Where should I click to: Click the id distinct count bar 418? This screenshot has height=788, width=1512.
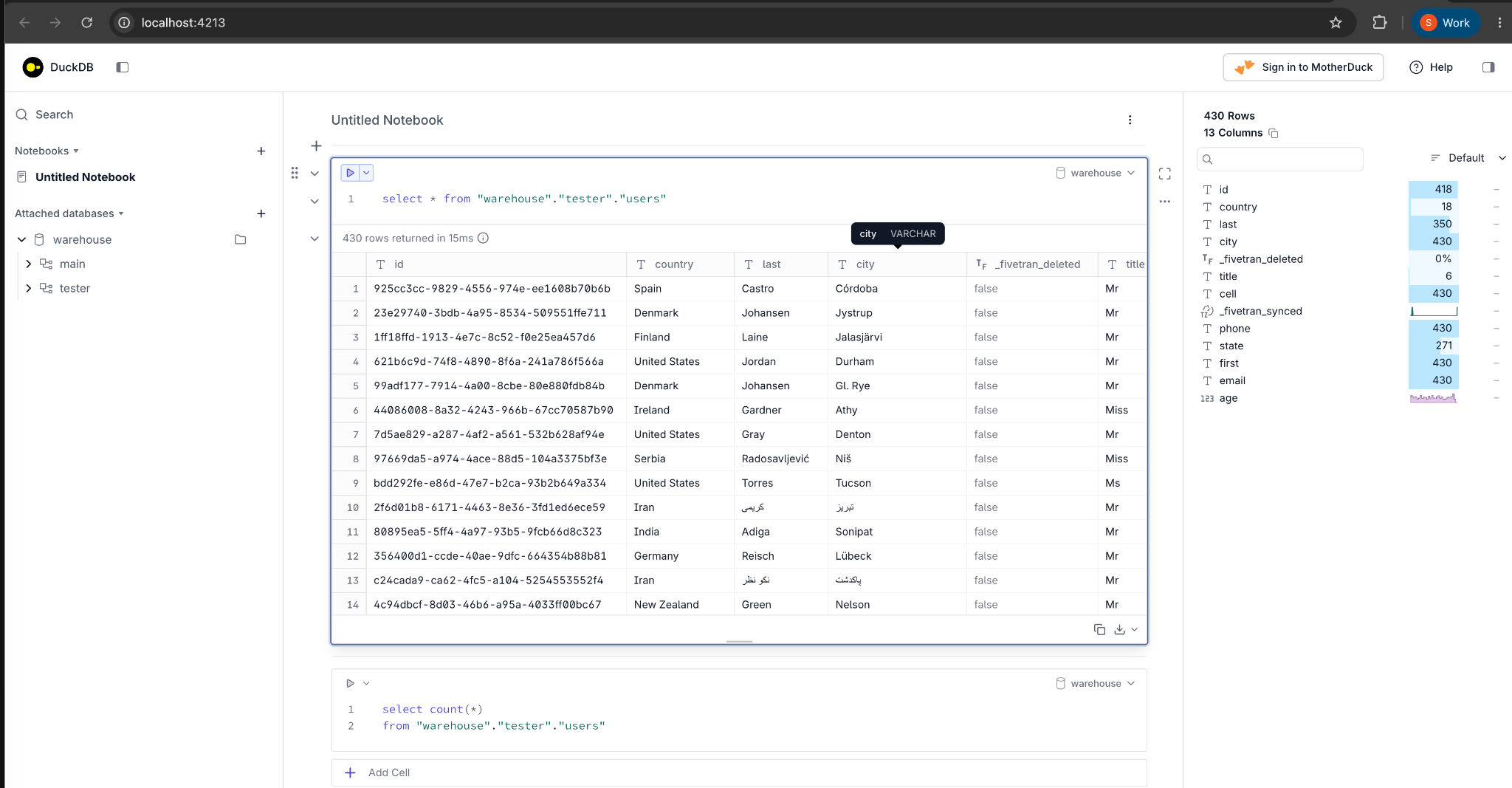(x=1433, y=189)
